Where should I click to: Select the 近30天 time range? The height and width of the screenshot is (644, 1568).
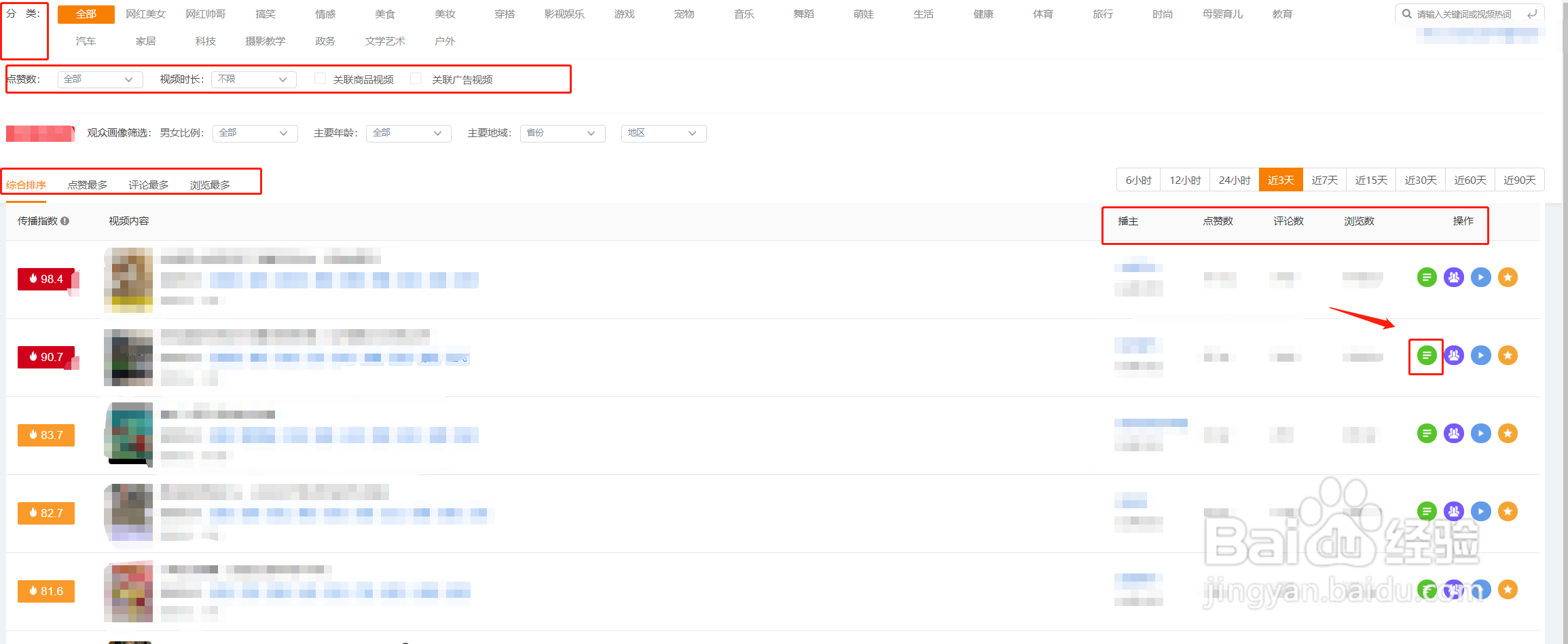(x=1421, y=180)
